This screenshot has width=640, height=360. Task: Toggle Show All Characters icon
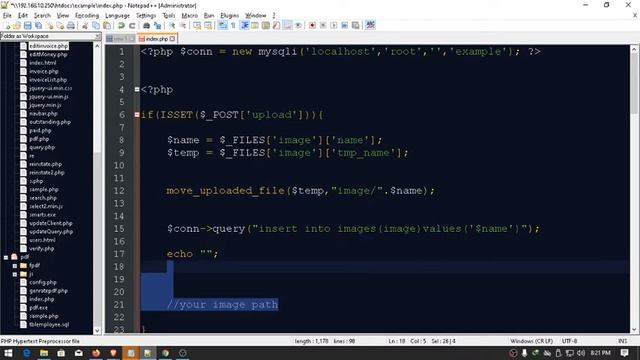coord(233,25)
